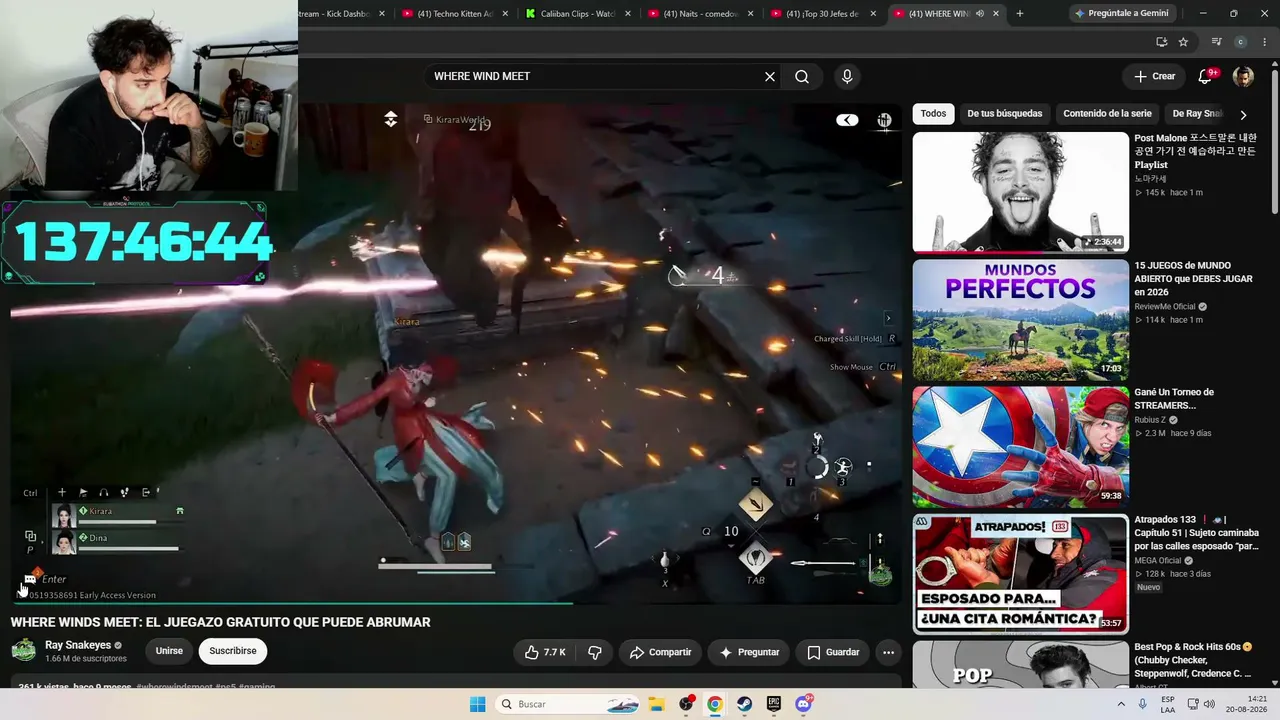Open the YouTube account avatar menu
The image size is (1280, 720).
(1243, 77)
